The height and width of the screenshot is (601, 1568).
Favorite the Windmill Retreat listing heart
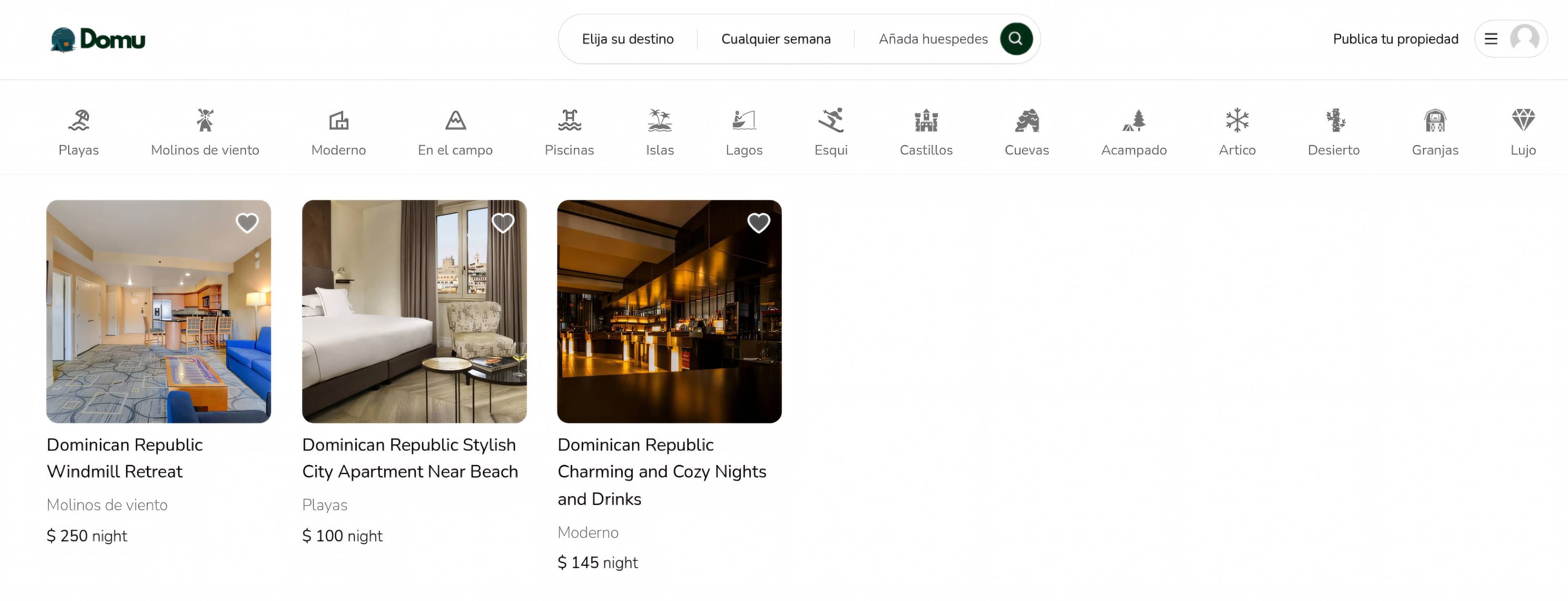coord(247,223)
